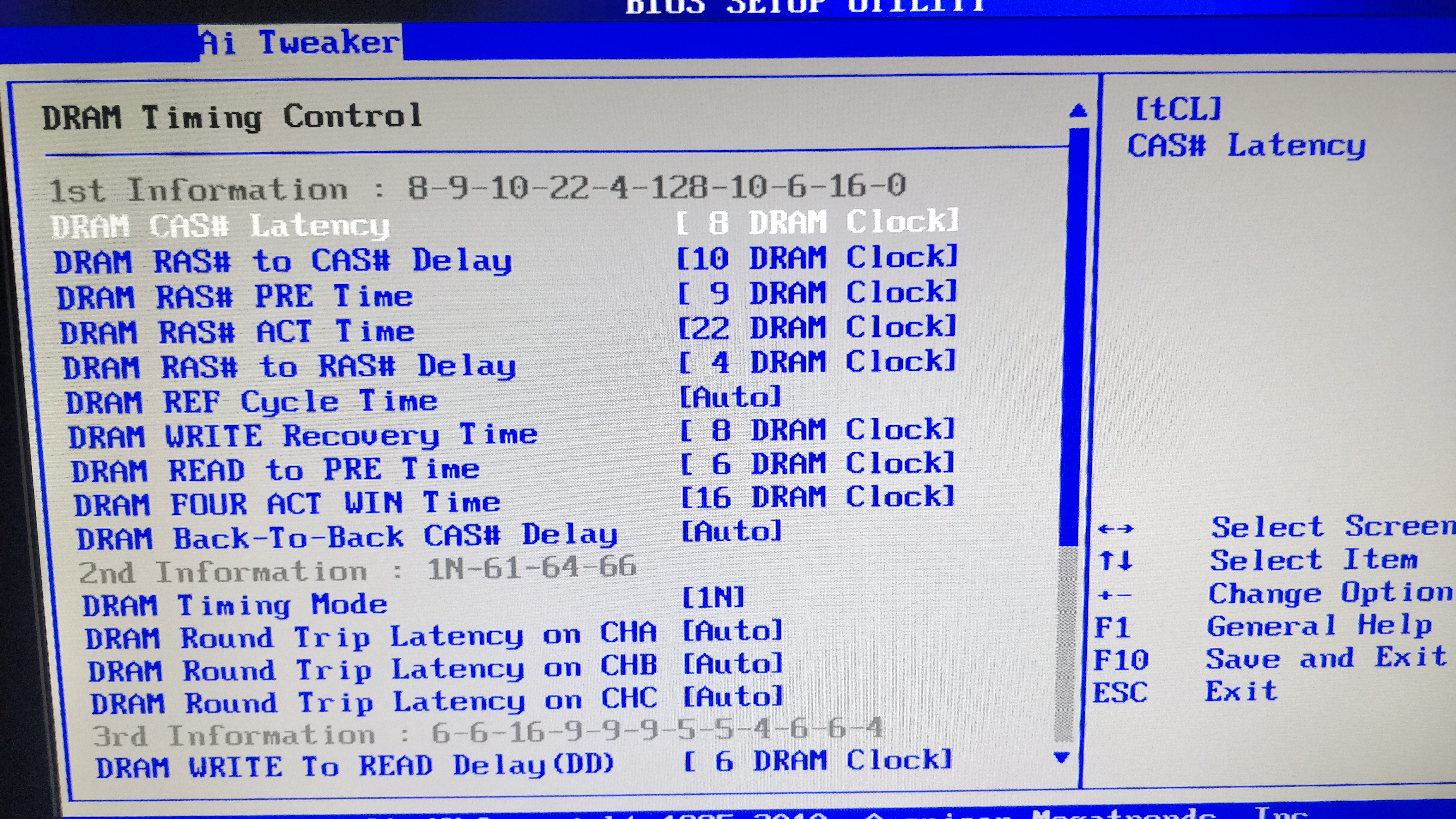
Task: Select the DRAM CAS# Latency row
Action: point(220,226)
